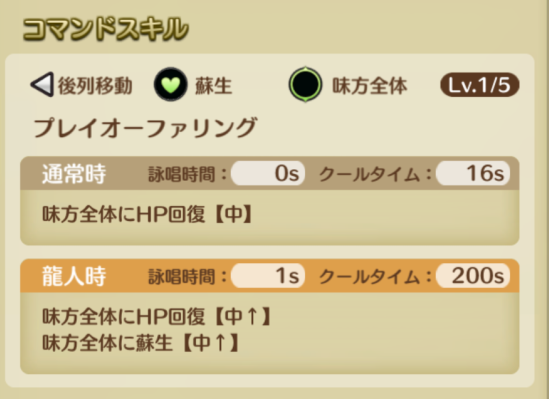
Task: Click the 16s cooltime value field
Action: click(473, 173)
